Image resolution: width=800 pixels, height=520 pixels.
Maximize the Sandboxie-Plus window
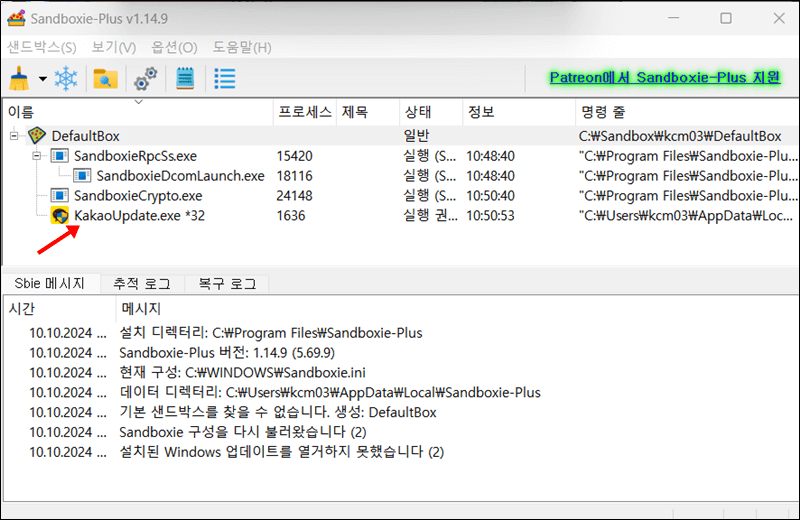point(726,18)
